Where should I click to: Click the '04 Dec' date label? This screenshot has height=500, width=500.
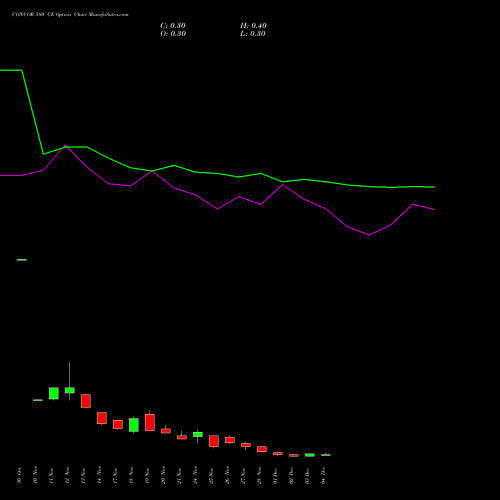click(323, 476)
